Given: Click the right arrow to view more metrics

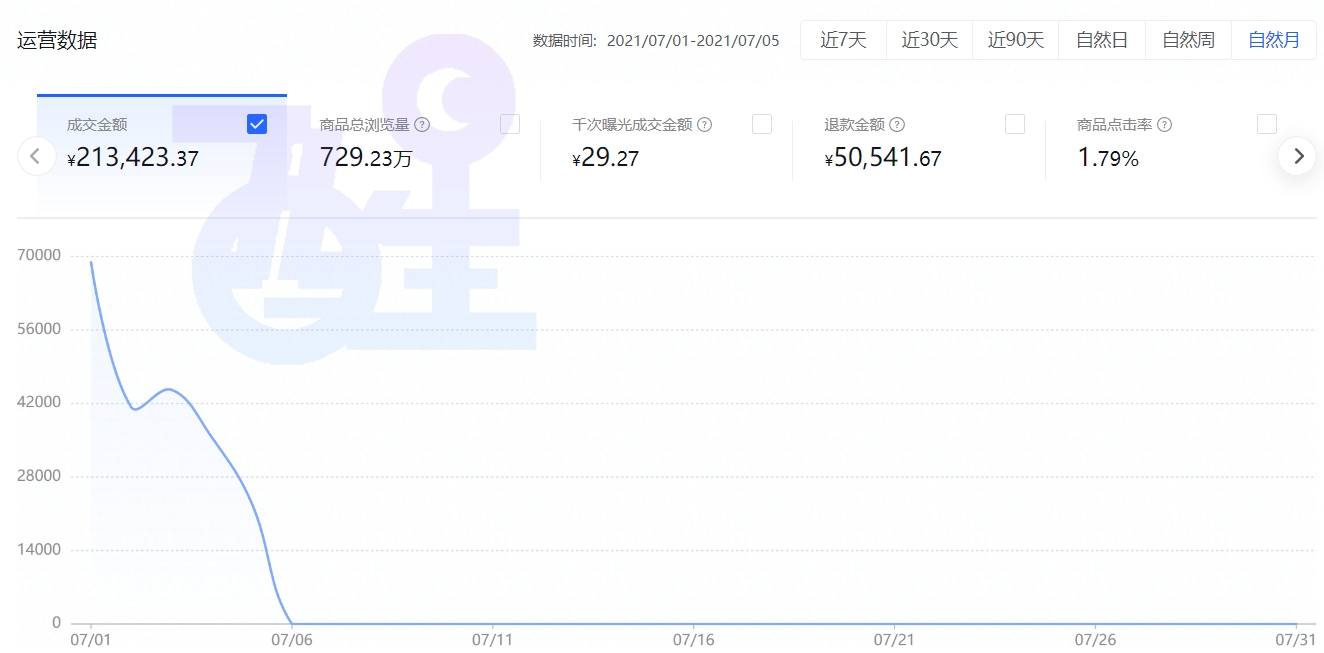Looking at the screenshot, I should click(1297, 156).
